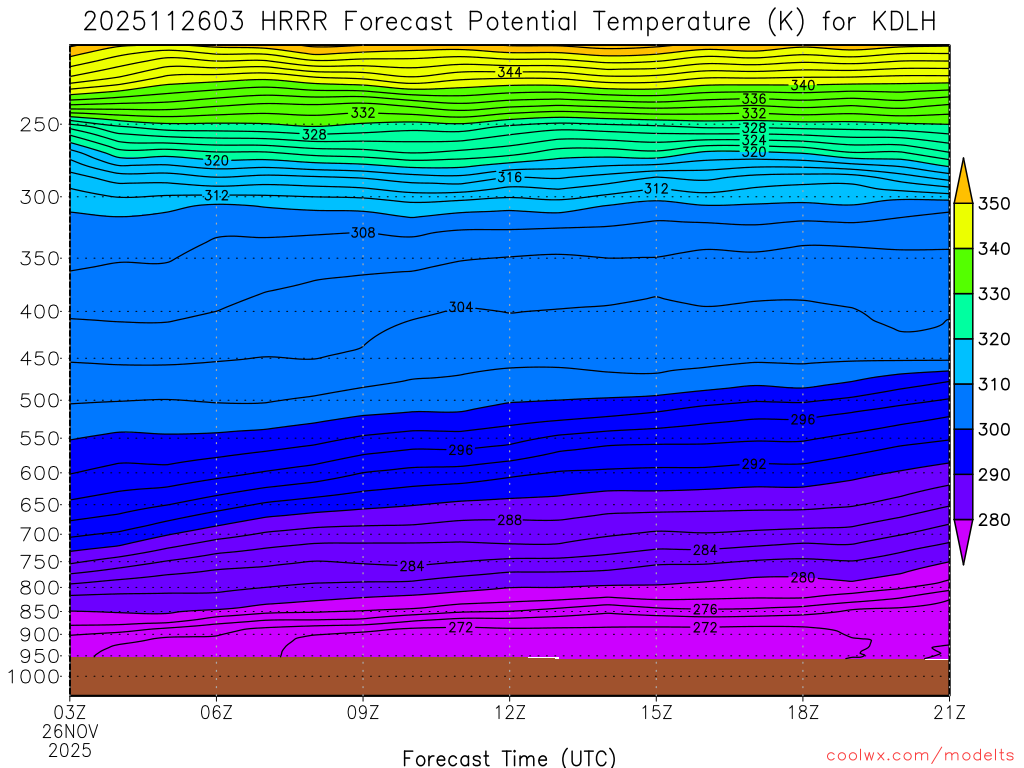Click the chart title mentioning HRRR Forecast Potential Temperature
1024x768 pixels.
point(509,22)
